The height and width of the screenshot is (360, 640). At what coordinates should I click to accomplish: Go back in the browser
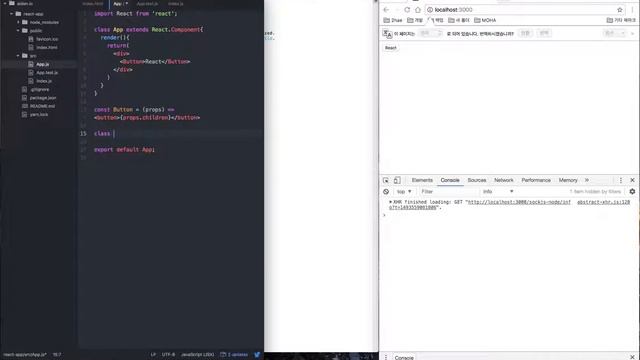(x=386, y=10)
